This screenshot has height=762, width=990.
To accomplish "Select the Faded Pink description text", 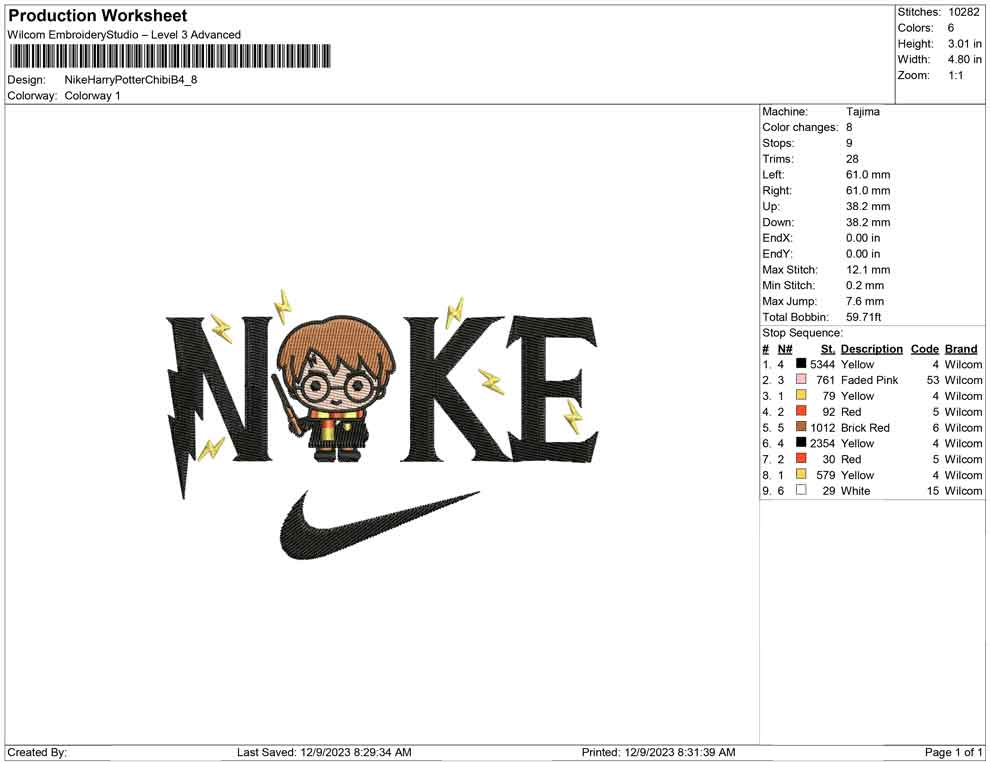I will pyautogui.click(x=869, y=380).
